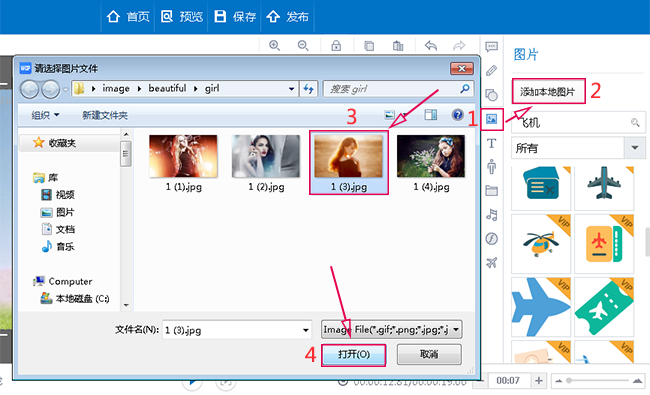The image size is (650, 395).
Task: Open the image panel in the sidebar
Action: click(x=492, y=119)
